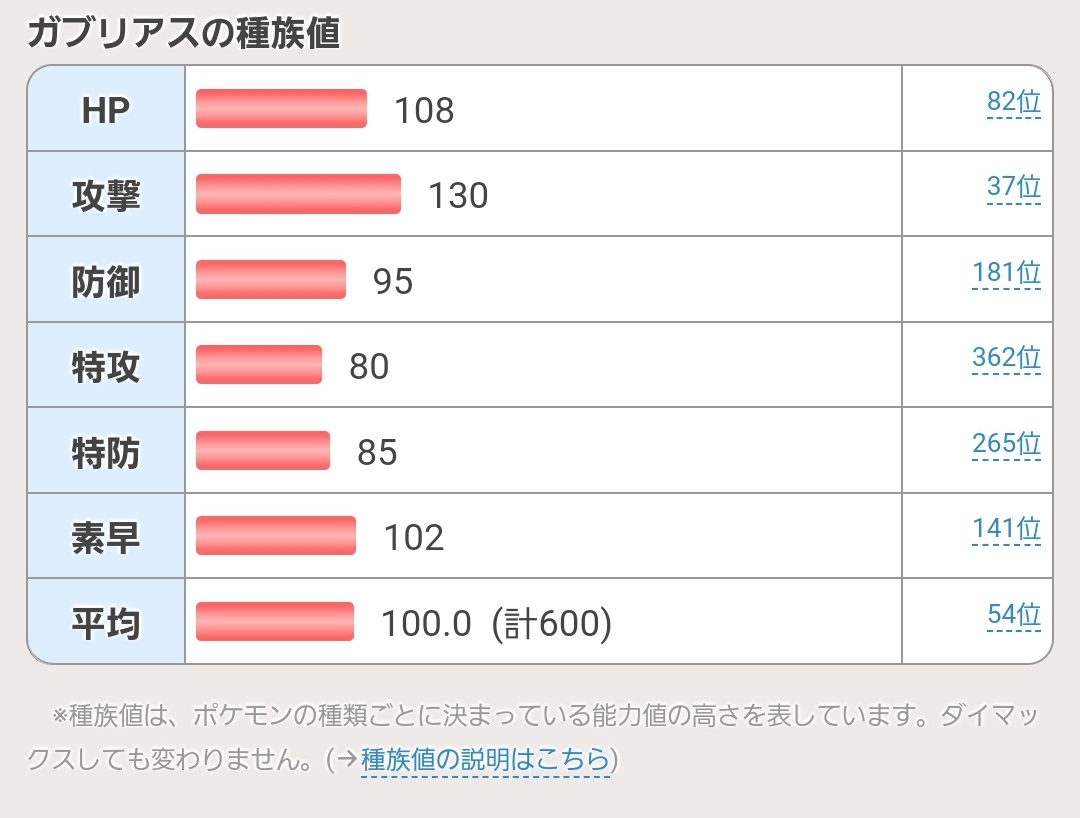Click the 特防 rank link 265位
Image resolution: width=1080 pixels, height=818 pixels.
pyautogui.click(x=1006, y=443)
